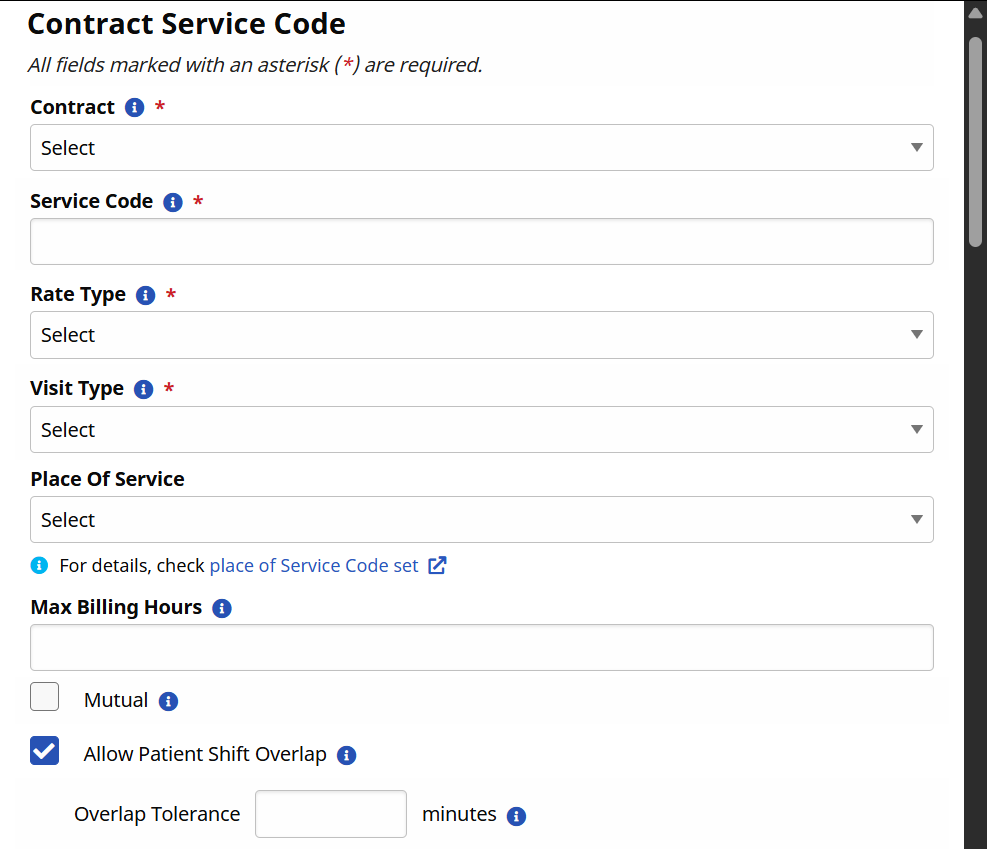Expand the Place Of Service dropdown
987x849 pixels.
pyautogui.click(x=481, y=520)
